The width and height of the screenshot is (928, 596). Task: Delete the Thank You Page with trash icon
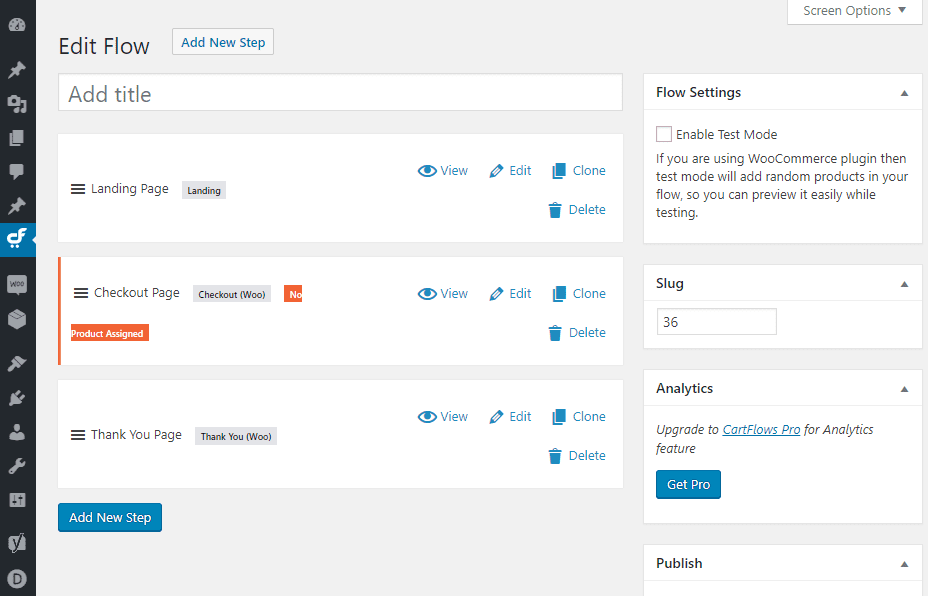[576, 455]
